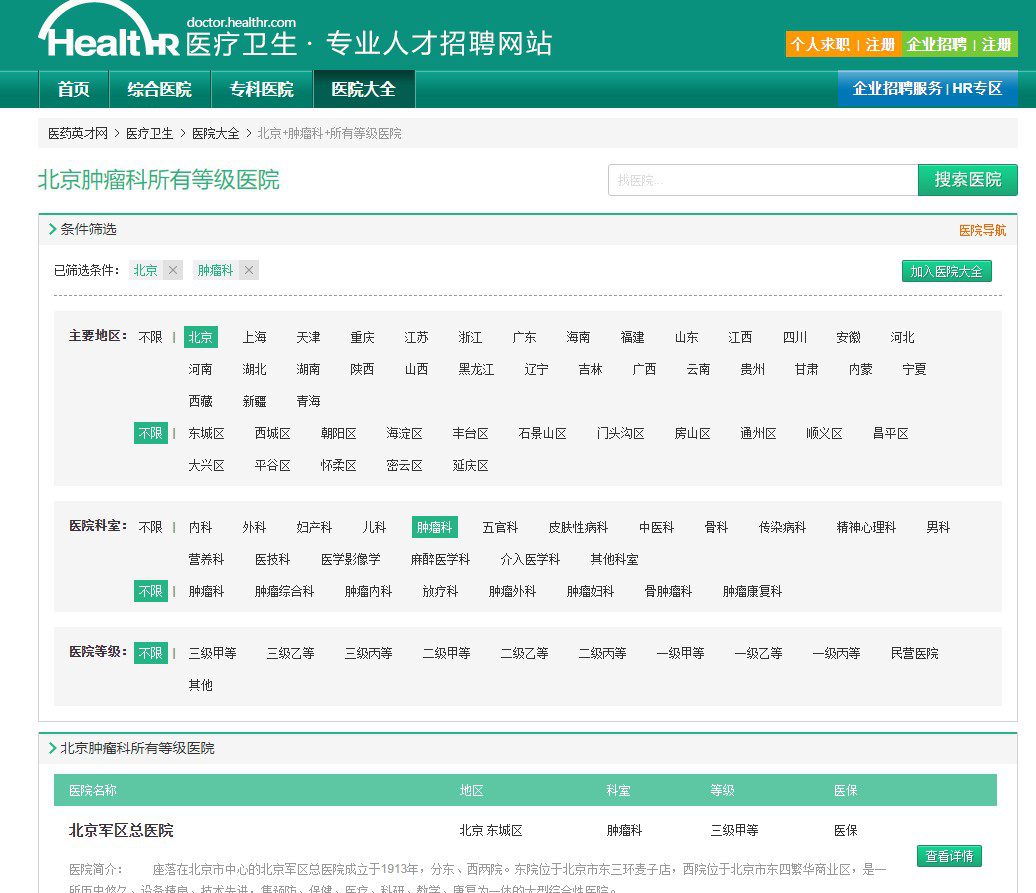Viewport: 1036px width, 893px height.
Task: Select 其他 hospital level
Action: [200, 685]
